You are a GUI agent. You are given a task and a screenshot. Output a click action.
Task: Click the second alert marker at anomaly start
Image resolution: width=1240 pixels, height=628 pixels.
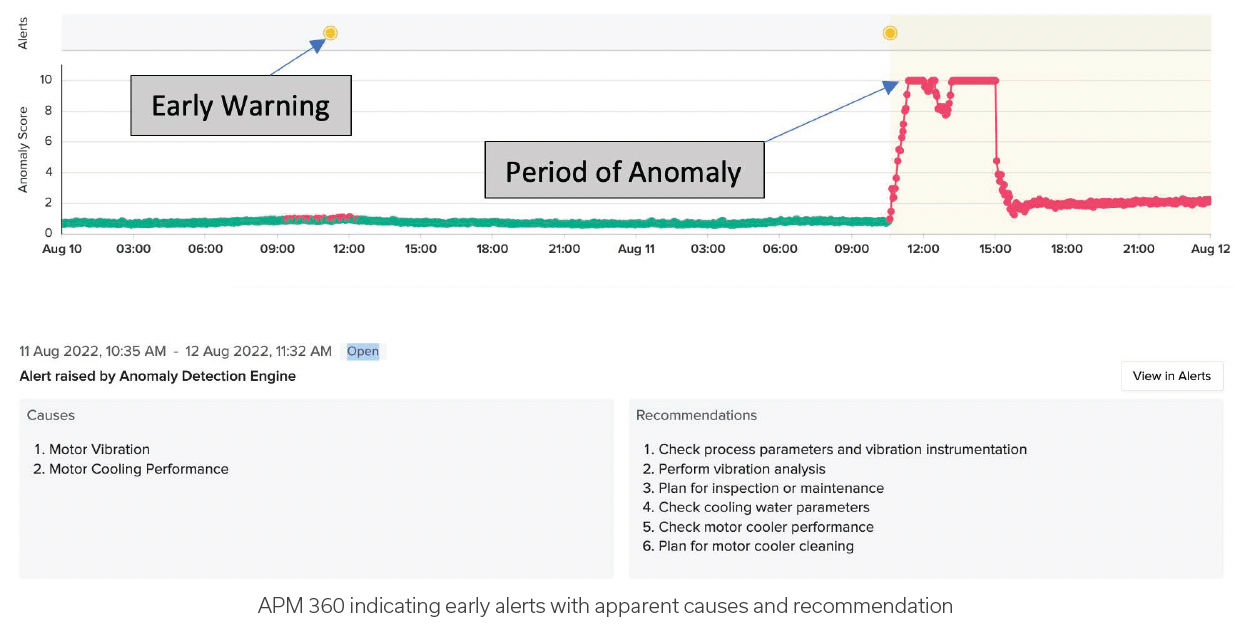(889, 33)
